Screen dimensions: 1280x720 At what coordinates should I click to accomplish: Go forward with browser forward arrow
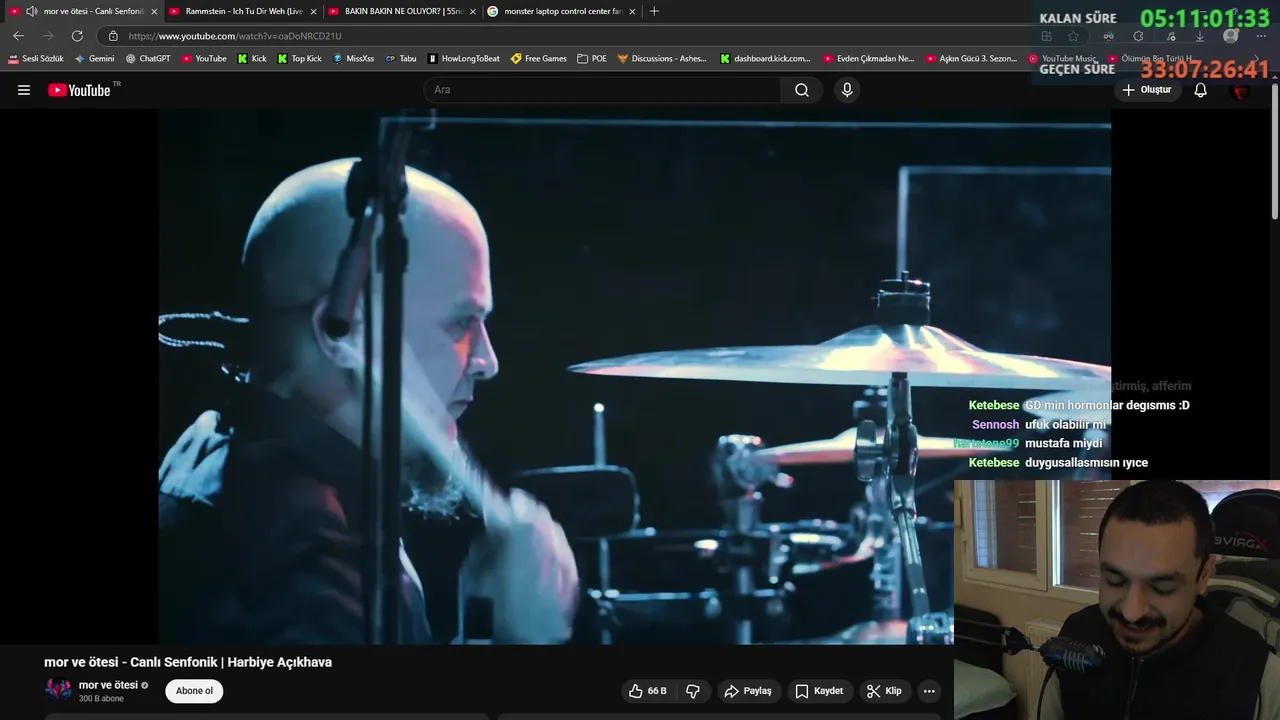click(47, 36)
